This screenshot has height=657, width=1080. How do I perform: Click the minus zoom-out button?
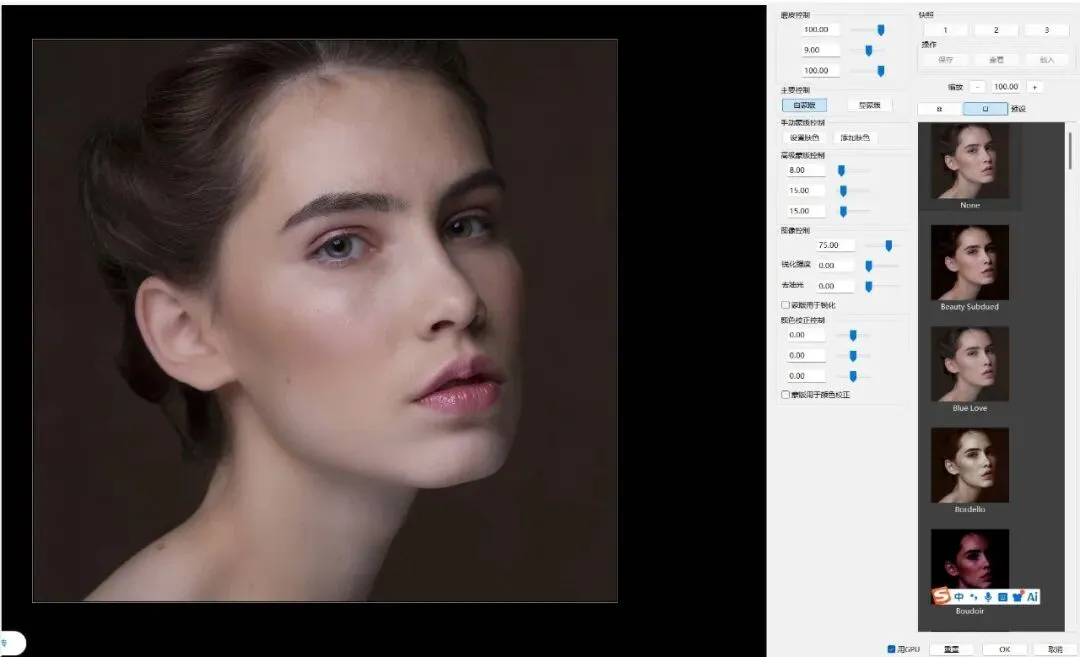(x=977, y=87)
